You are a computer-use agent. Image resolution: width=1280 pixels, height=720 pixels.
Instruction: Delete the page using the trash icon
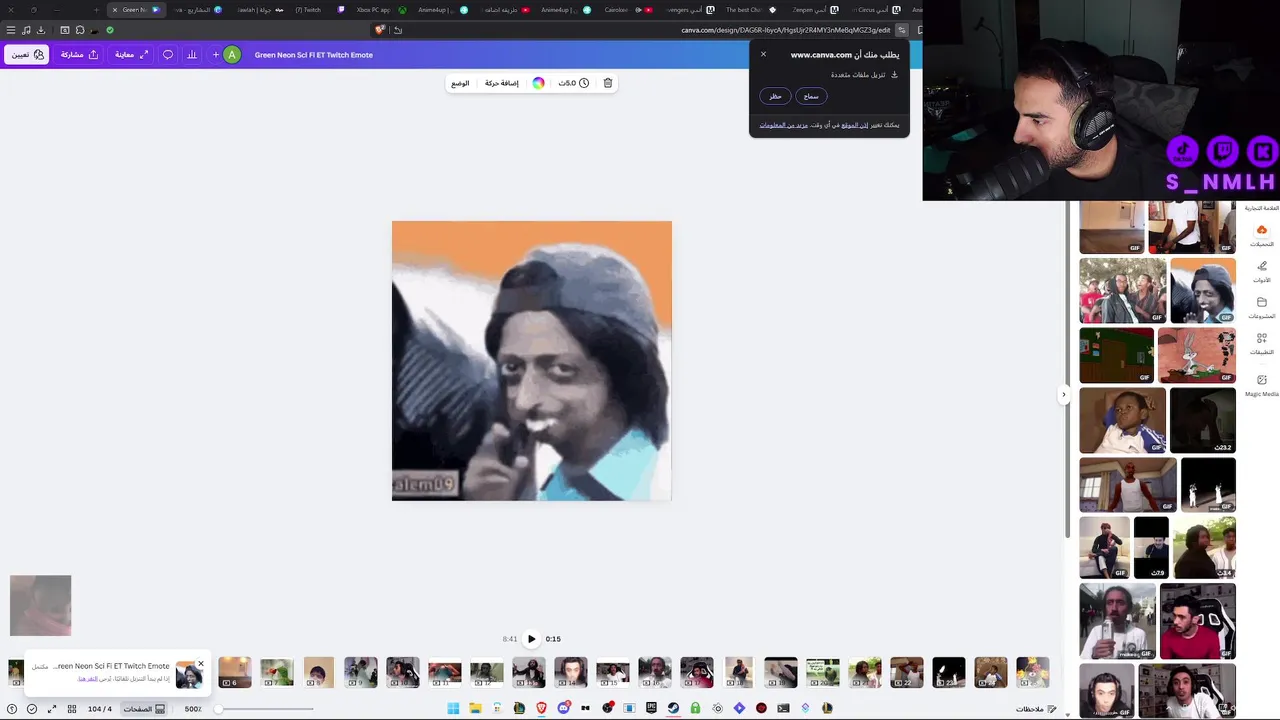(608, 83)
